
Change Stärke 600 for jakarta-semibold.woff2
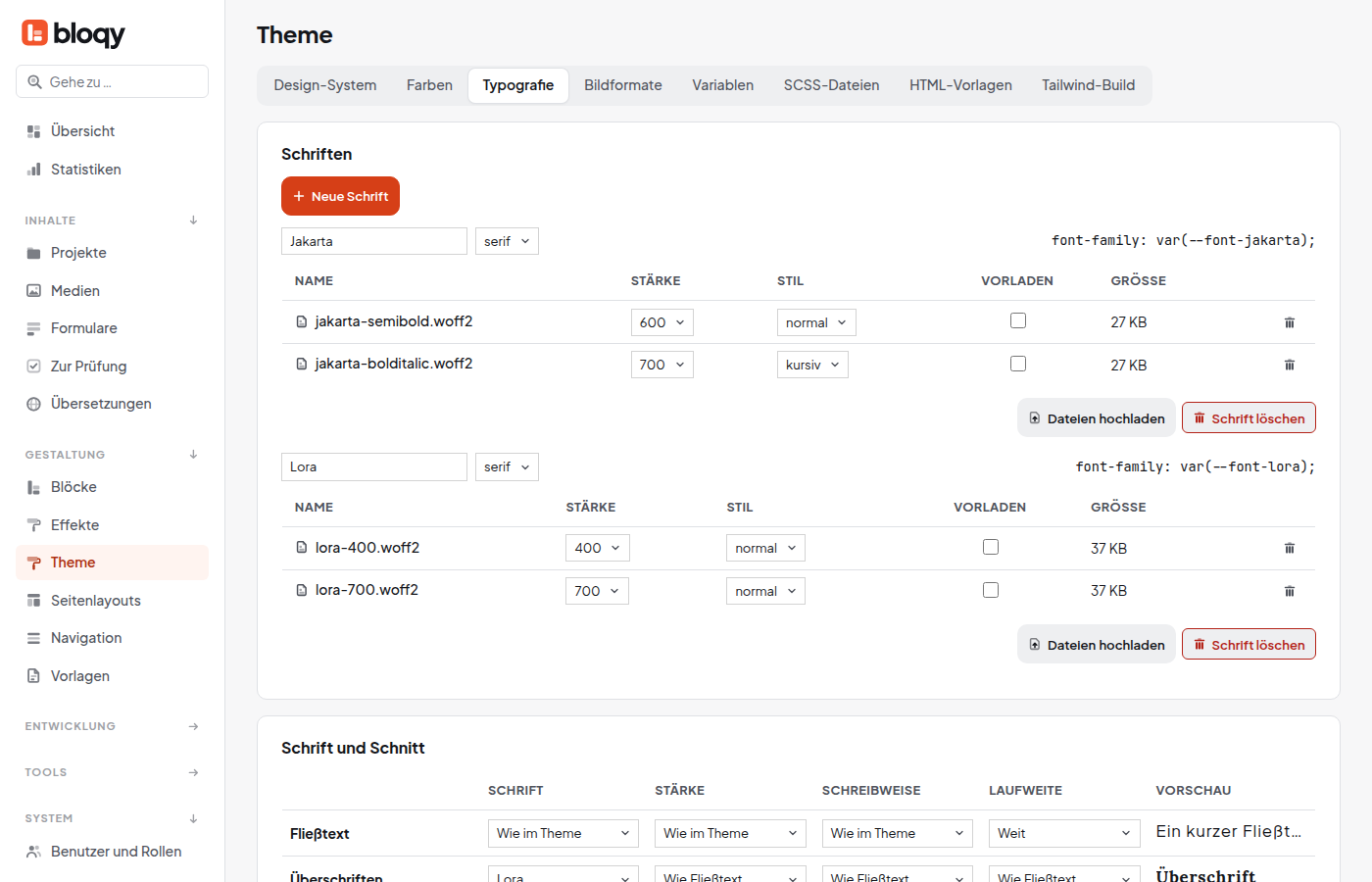(662, 322)
